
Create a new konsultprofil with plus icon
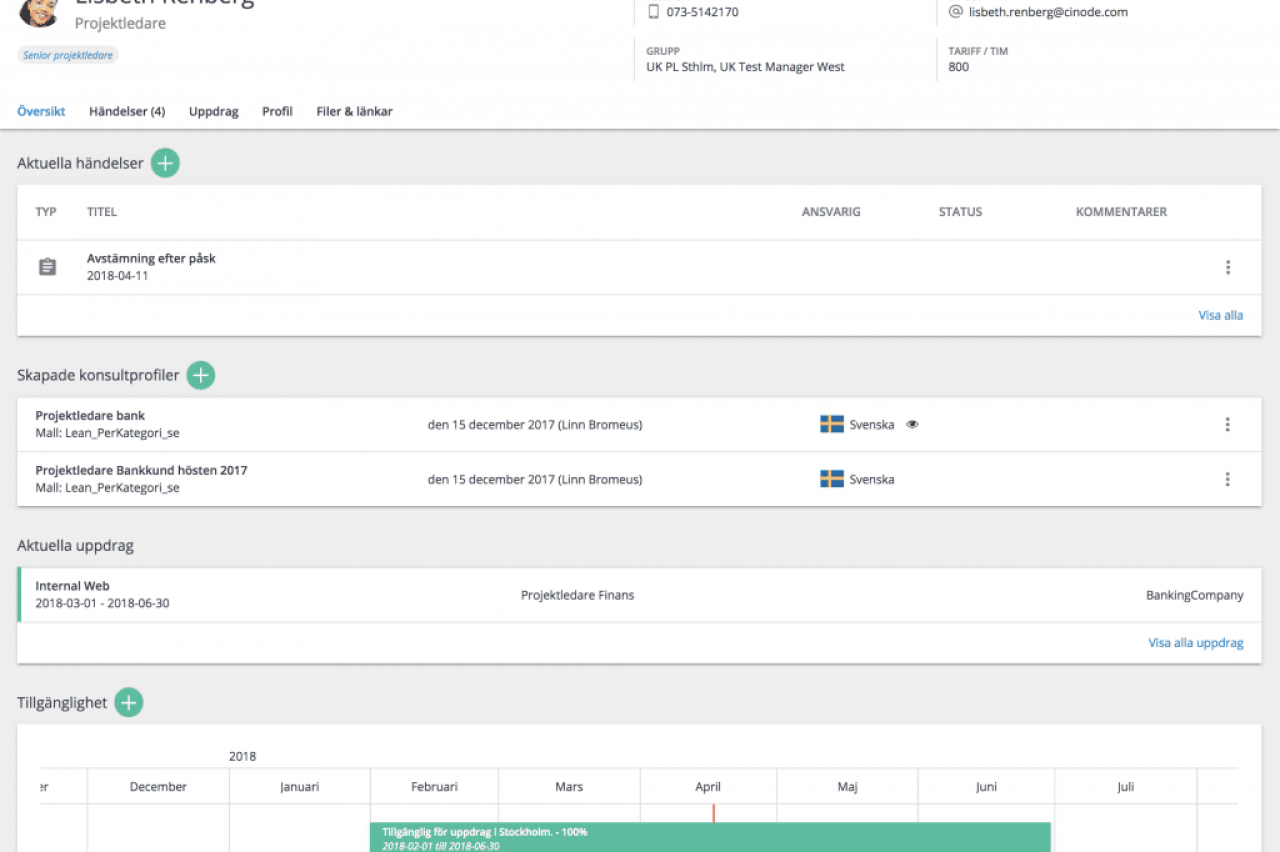[201, 375]
